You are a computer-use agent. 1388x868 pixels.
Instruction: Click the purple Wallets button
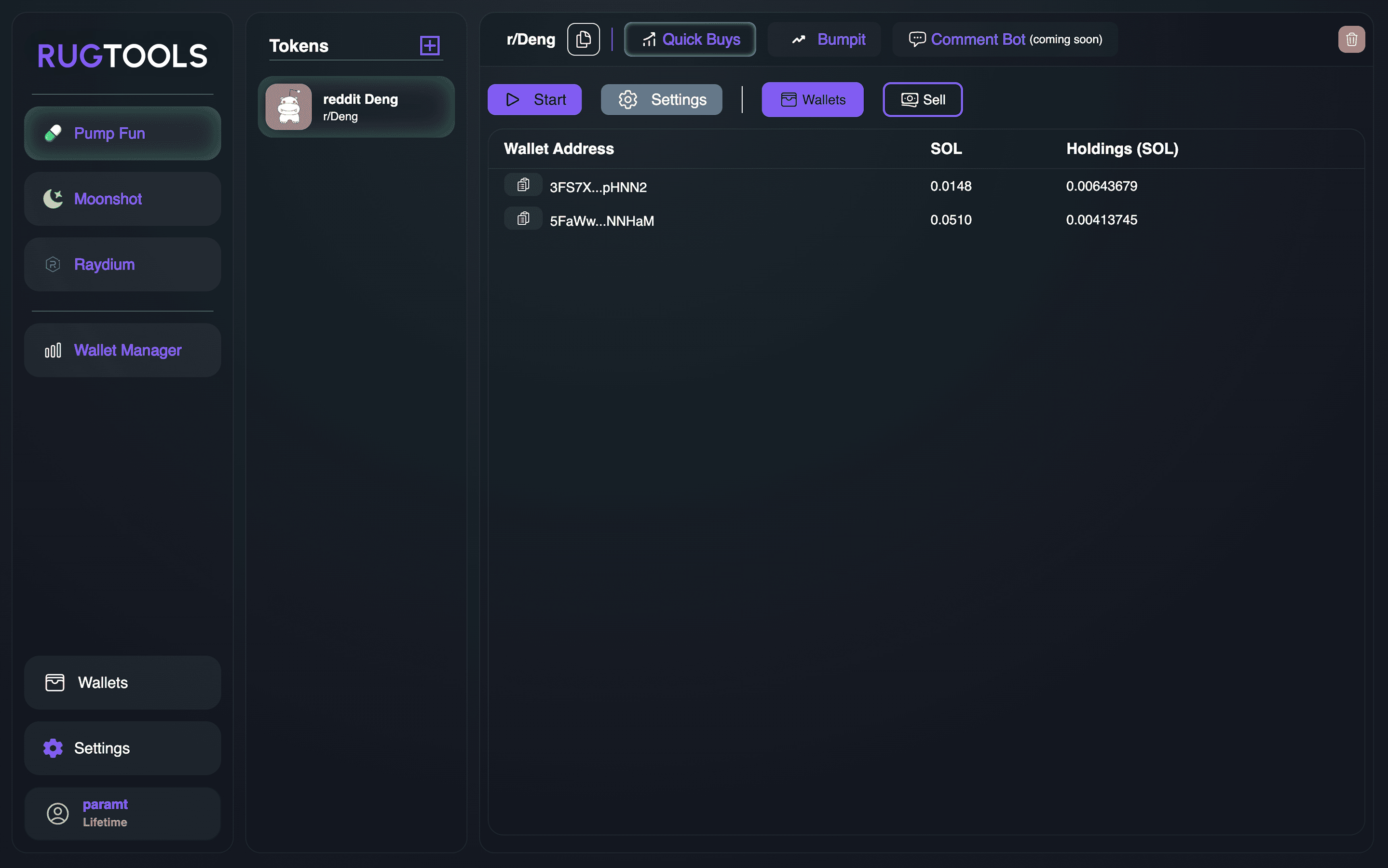pos(812,99)
